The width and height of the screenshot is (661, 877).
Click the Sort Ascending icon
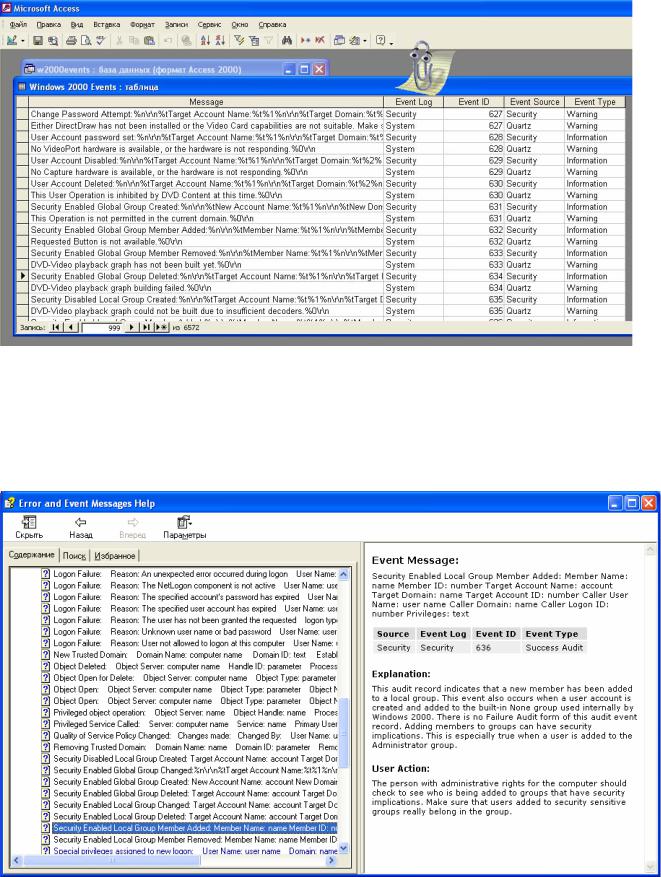tap(205, 40)
